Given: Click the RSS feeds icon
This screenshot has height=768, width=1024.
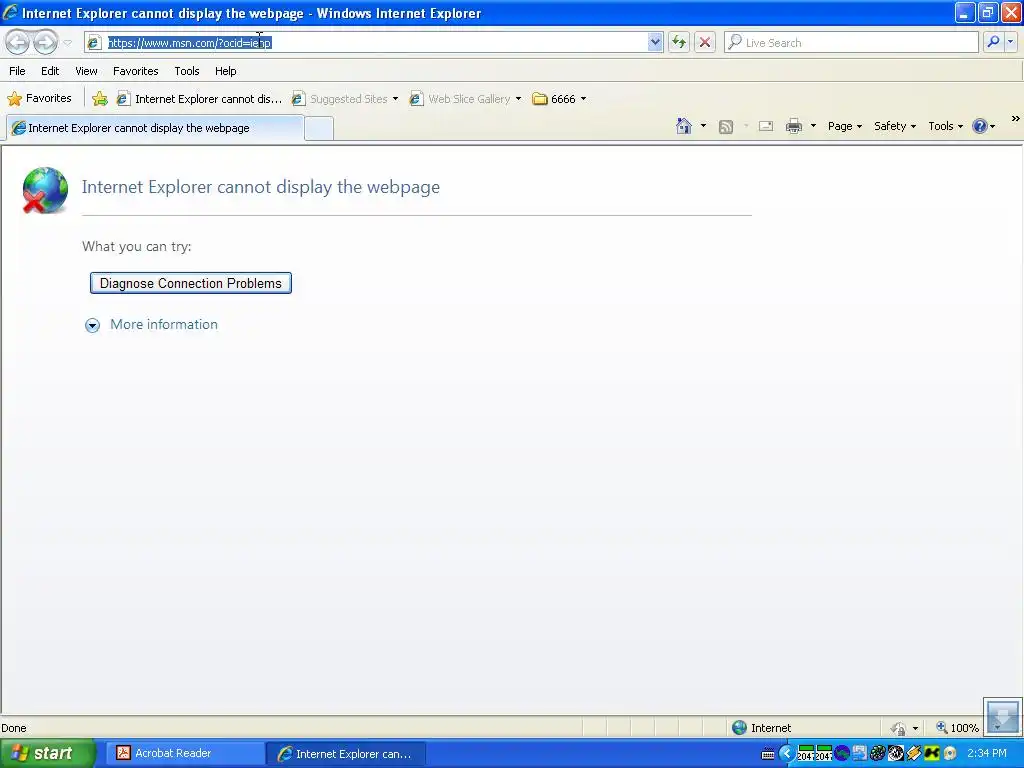Looking at the screenshot, I should click(726, 127).
